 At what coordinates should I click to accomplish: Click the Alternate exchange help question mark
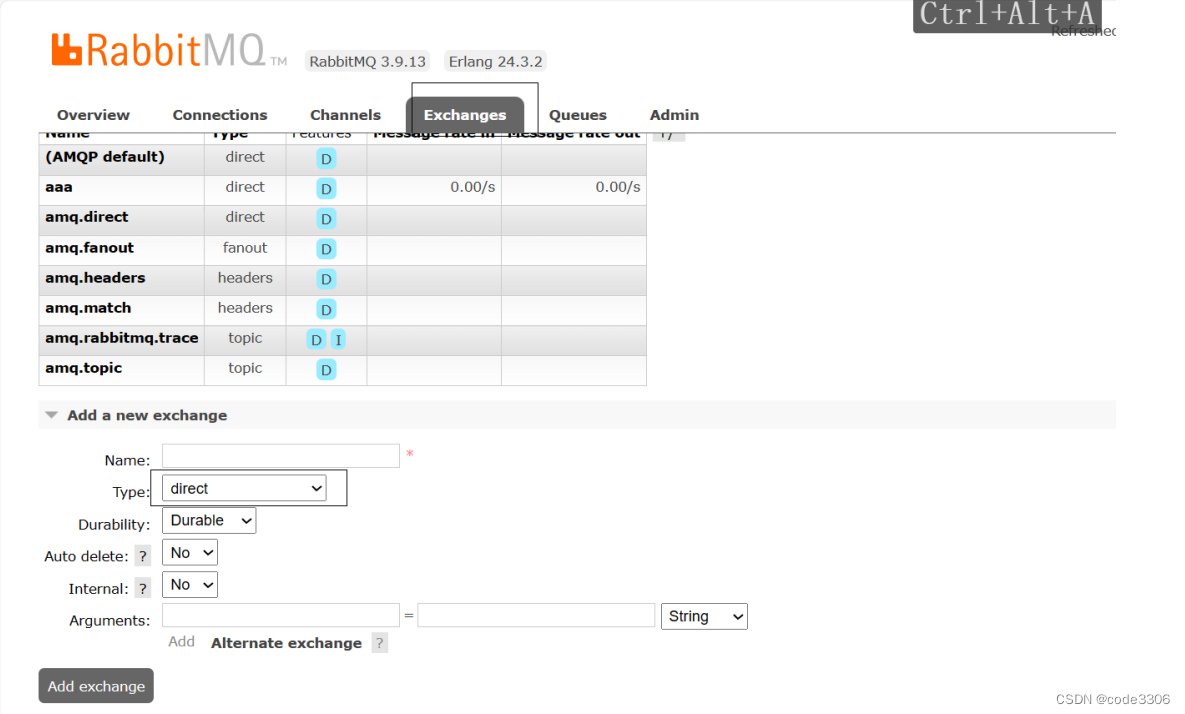[379, 643]
